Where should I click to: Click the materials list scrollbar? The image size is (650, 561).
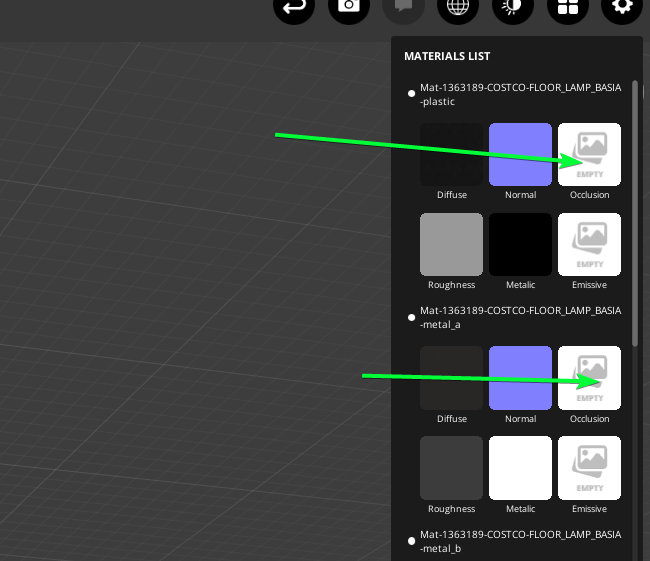point(635,214)
